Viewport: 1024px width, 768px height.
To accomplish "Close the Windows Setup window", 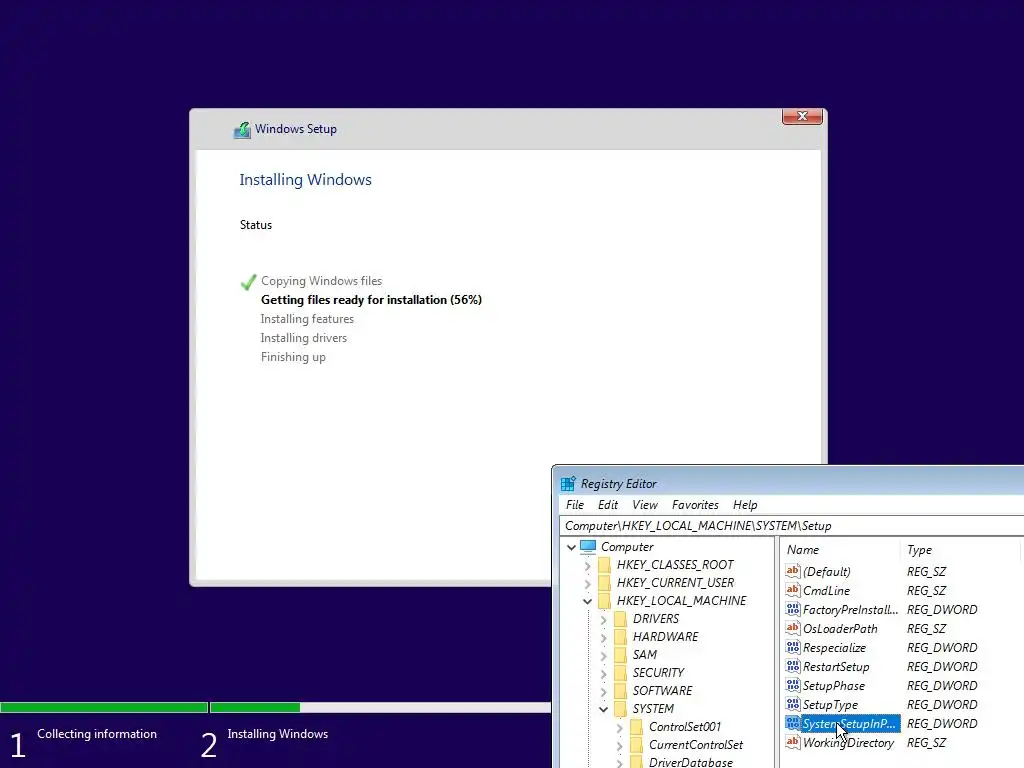I will (802, 116).
